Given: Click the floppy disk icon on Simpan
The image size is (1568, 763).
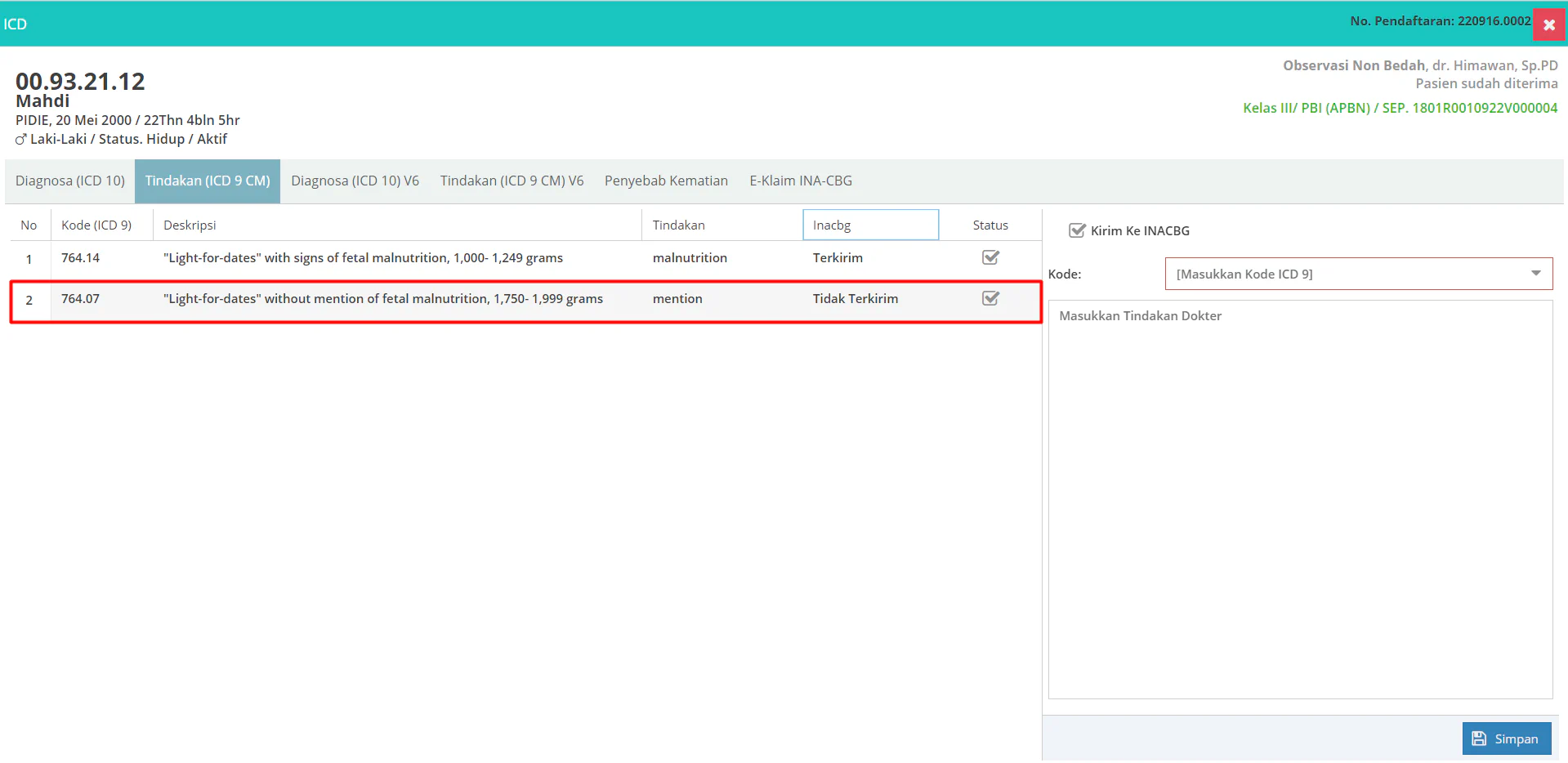Looking at the screenshot, I should click(1479, 738).
